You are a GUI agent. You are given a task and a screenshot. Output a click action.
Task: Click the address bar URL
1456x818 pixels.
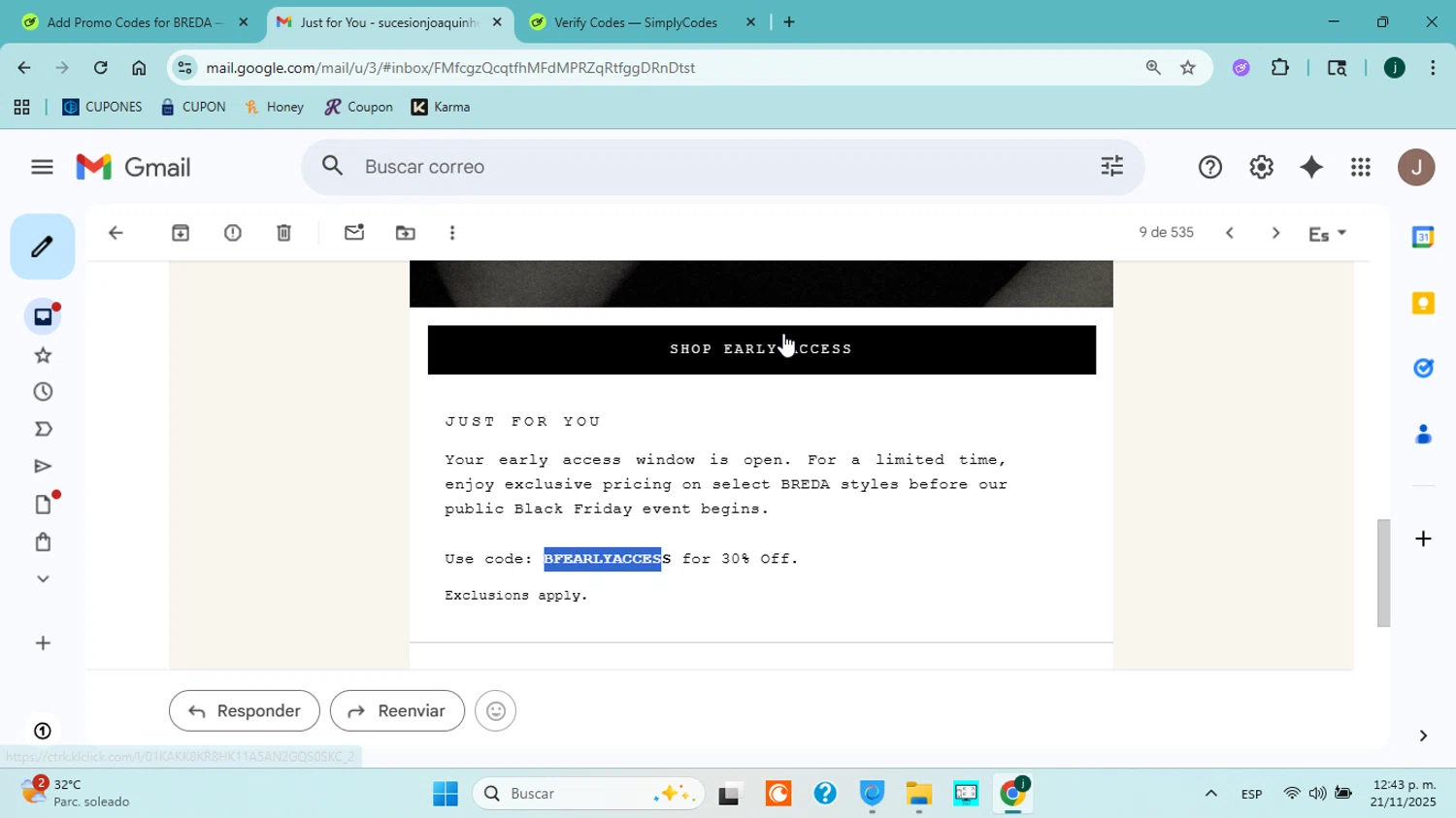coord(450,68)
